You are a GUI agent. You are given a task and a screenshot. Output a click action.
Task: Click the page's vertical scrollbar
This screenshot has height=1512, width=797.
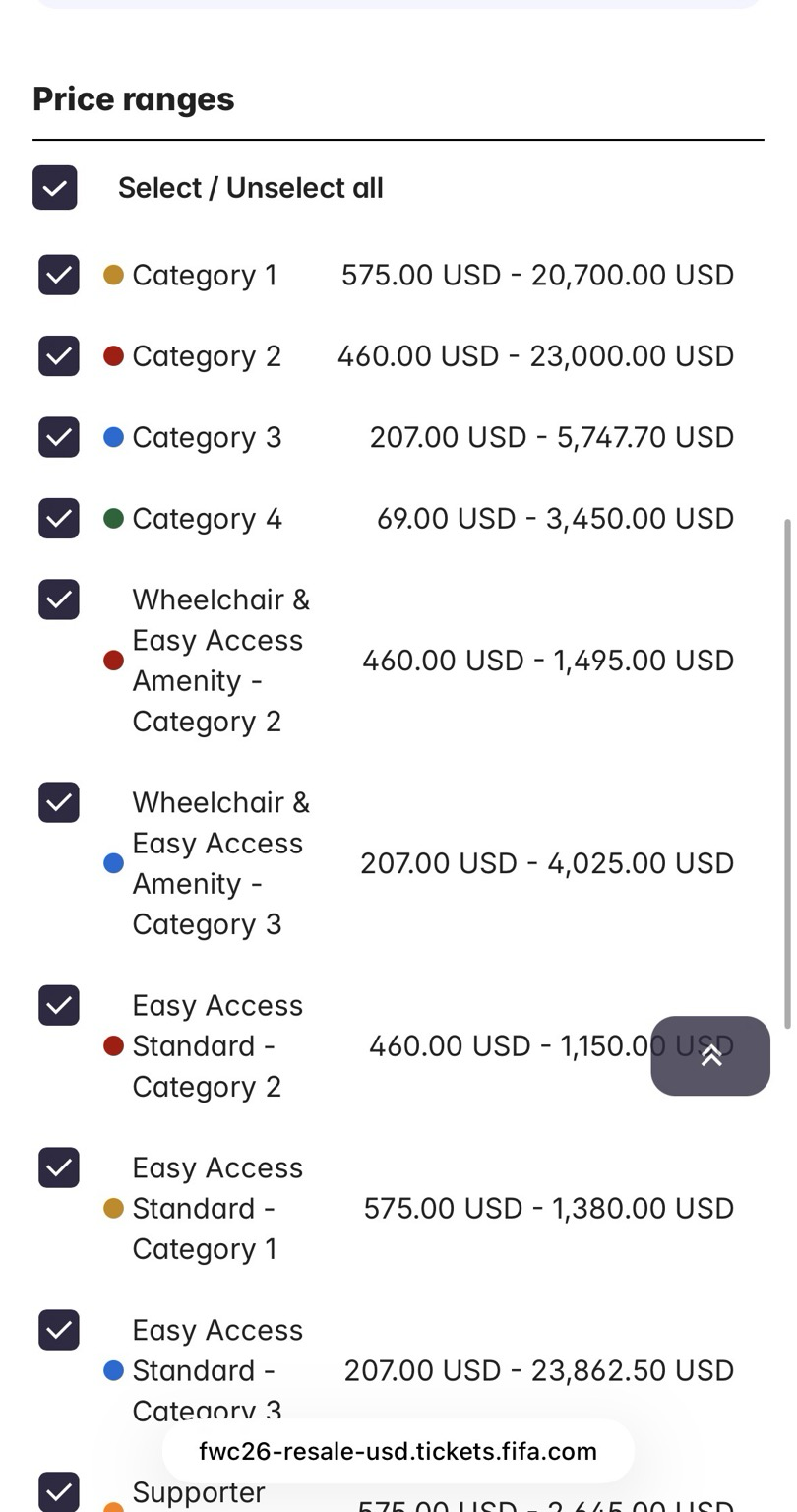coord(787,774)
